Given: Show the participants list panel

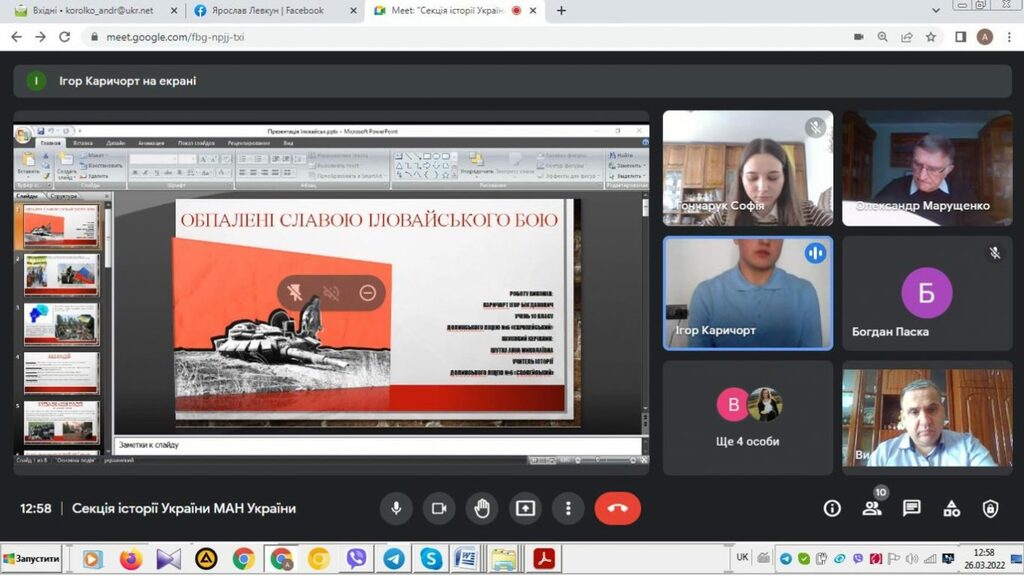Looking at the screenshot, I should point(872,508).
